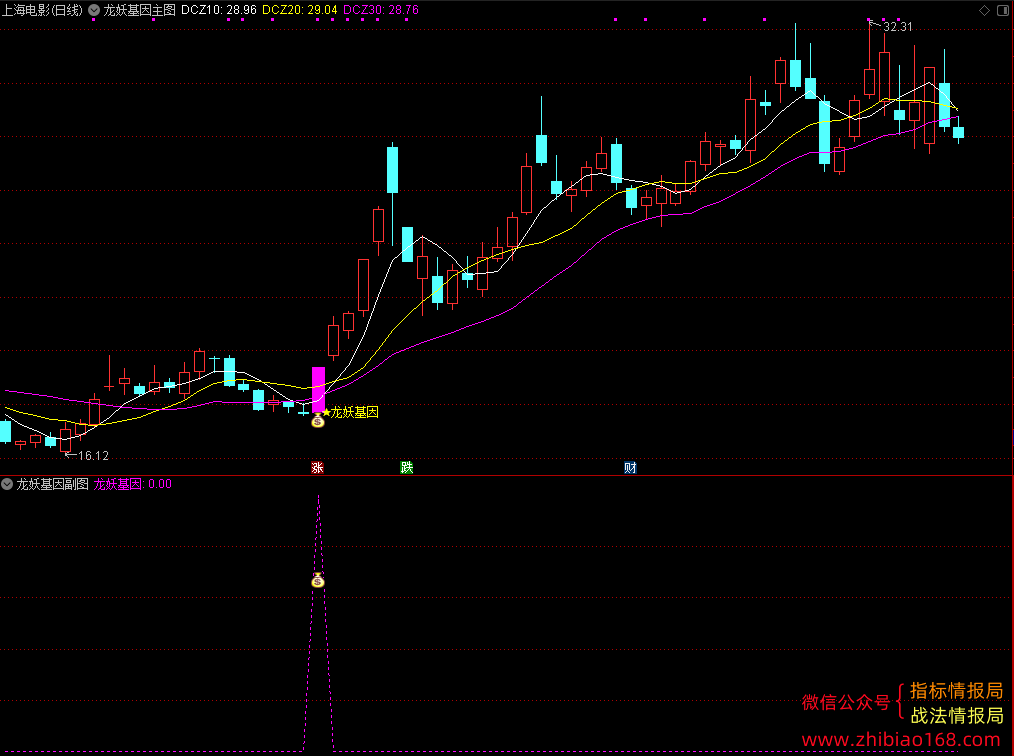This screenshot has width=1014, height=756.
Task: Click the 16.12 low price label
Action: click(x=93, y=456)
